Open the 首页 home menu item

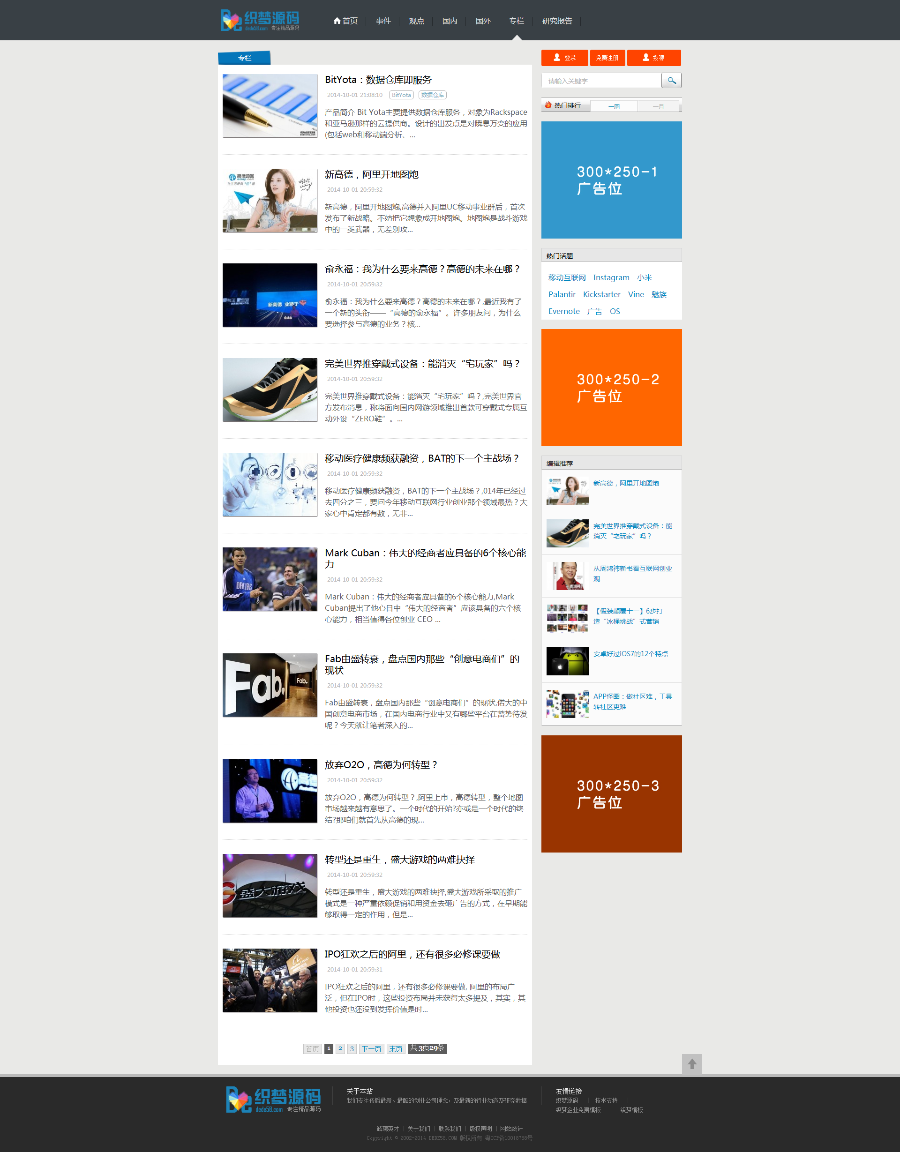click(345, 21)
